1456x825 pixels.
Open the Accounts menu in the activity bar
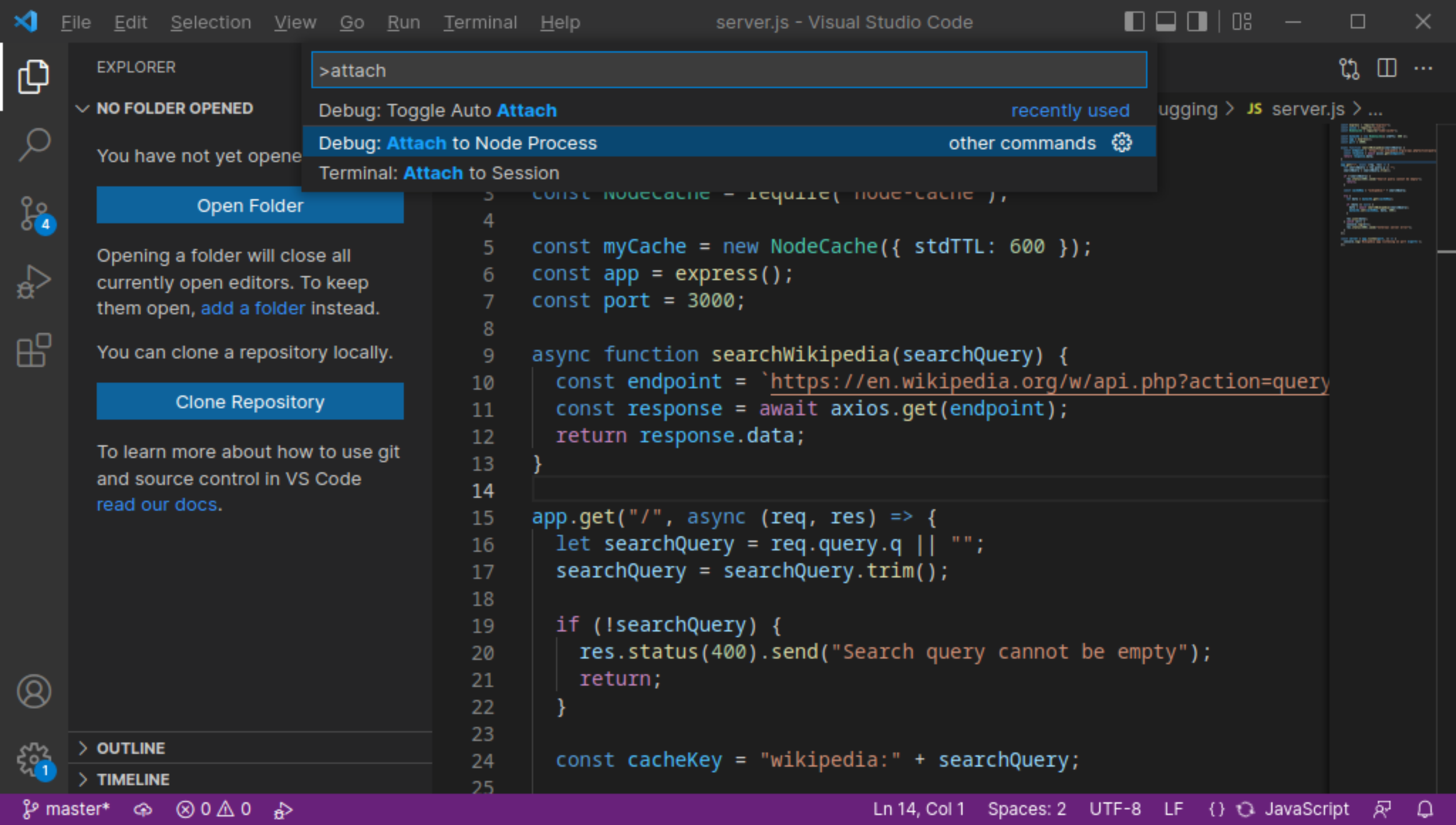(x=33, y=691)
